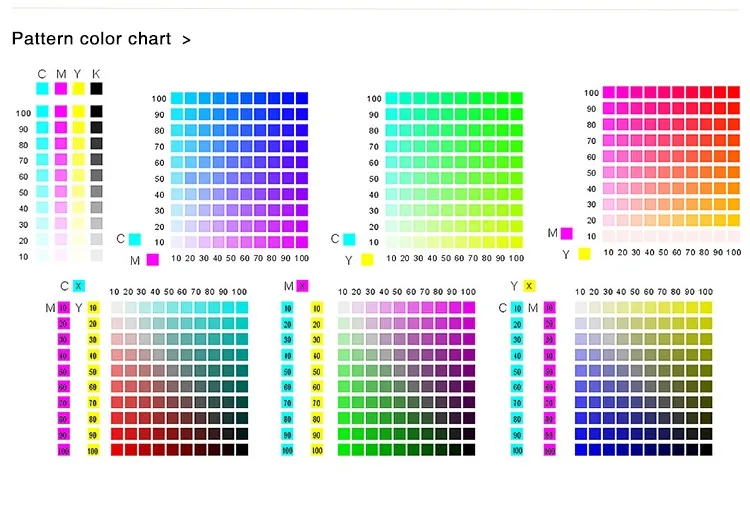The width and height of the screenshot is (750, 511).
Task: Click the magenta M legend square below blue chart
Action: click(x=153, y=260)
